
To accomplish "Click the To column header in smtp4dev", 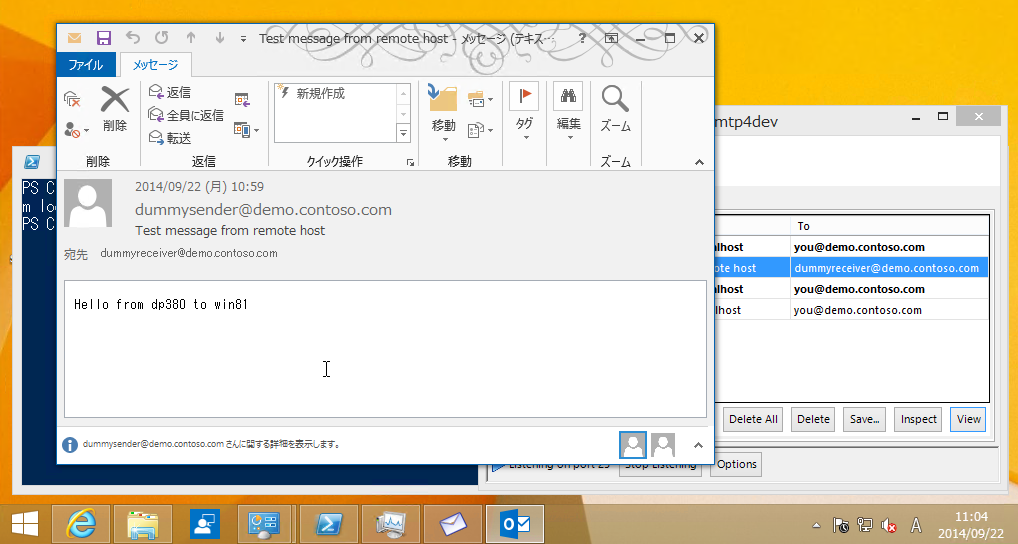I will [889, 226].
